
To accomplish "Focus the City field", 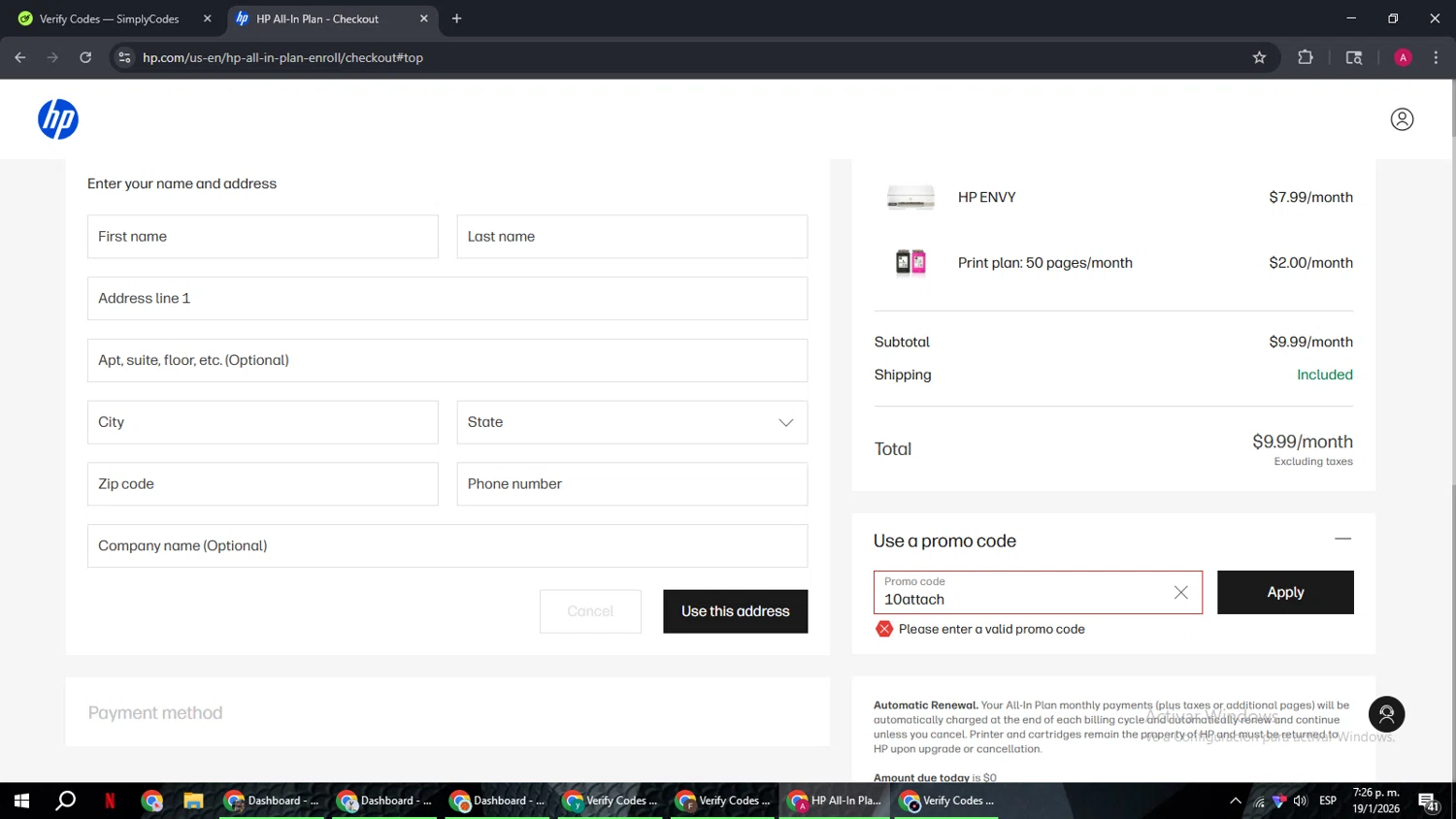I will point(262,422).
